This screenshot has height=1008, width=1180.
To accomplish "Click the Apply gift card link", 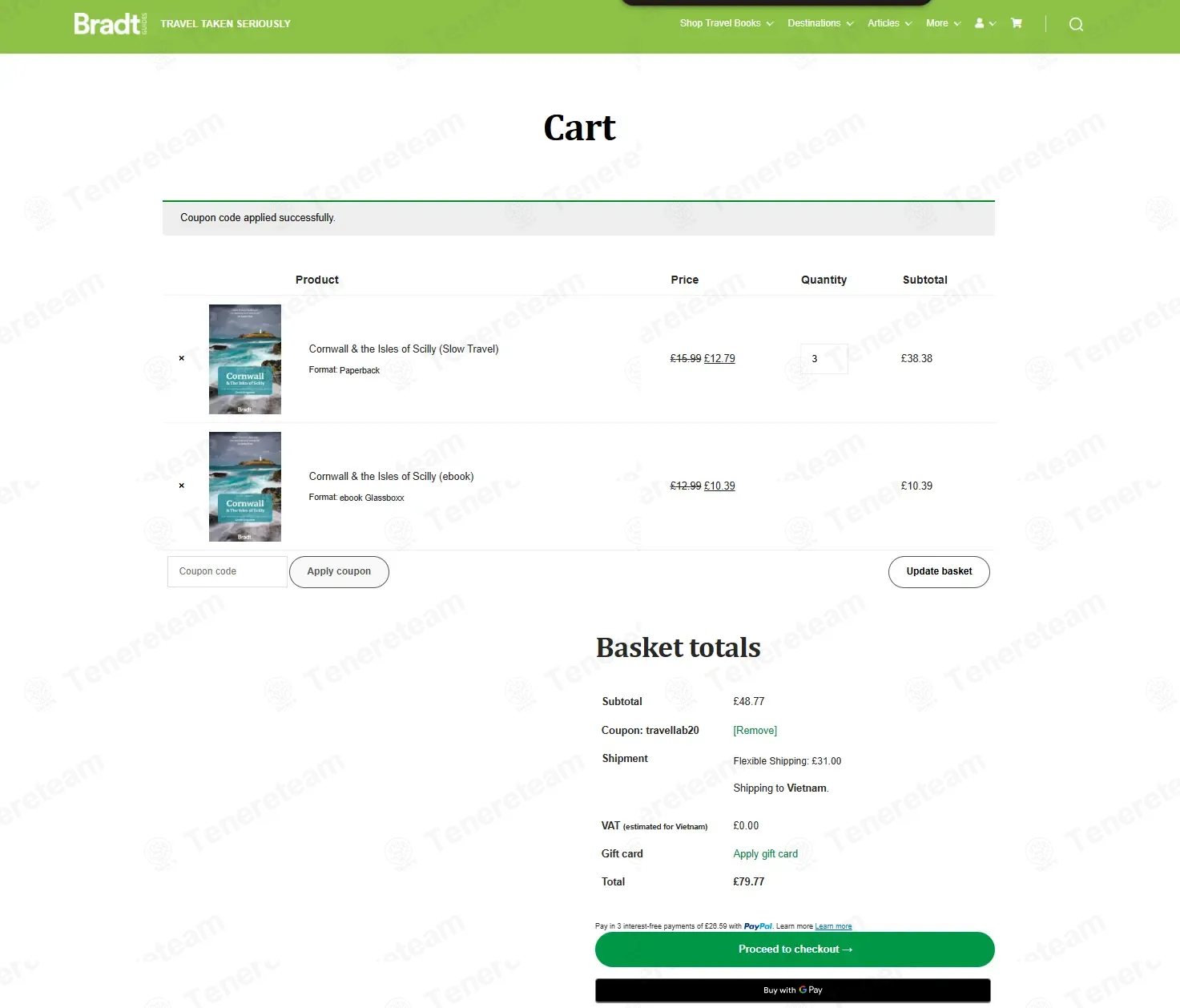I will click(765, 854).
